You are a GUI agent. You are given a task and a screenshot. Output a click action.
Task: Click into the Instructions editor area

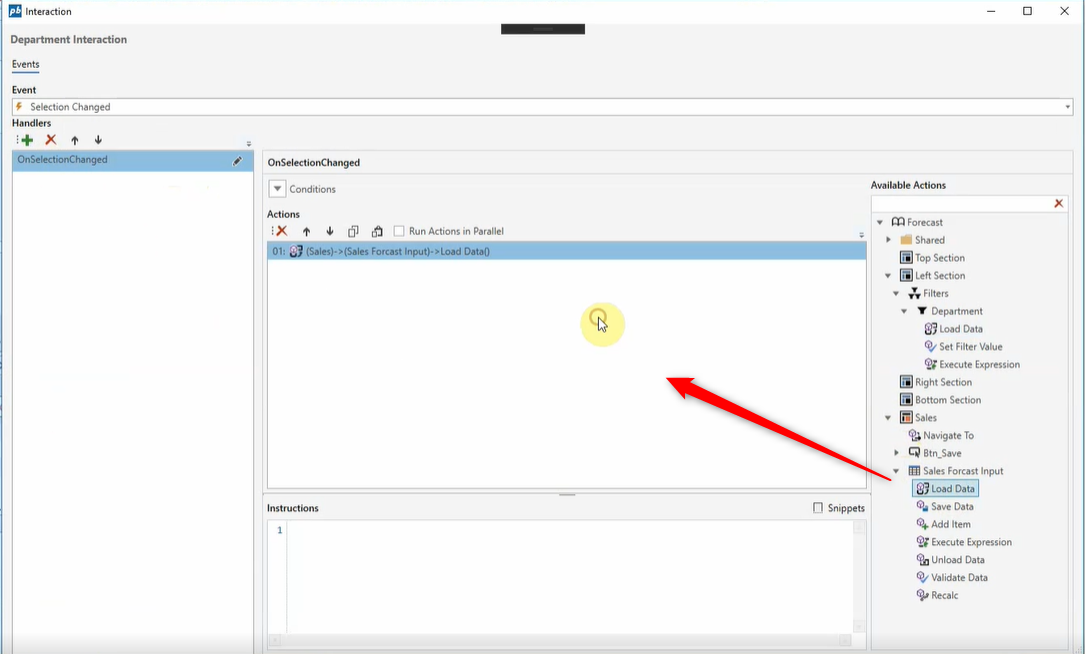(x=570, y=580)
